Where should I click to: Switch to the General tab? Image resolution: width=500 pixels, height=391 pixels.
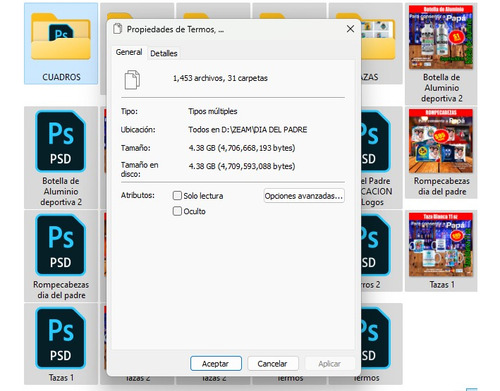[x=129, y=52]
